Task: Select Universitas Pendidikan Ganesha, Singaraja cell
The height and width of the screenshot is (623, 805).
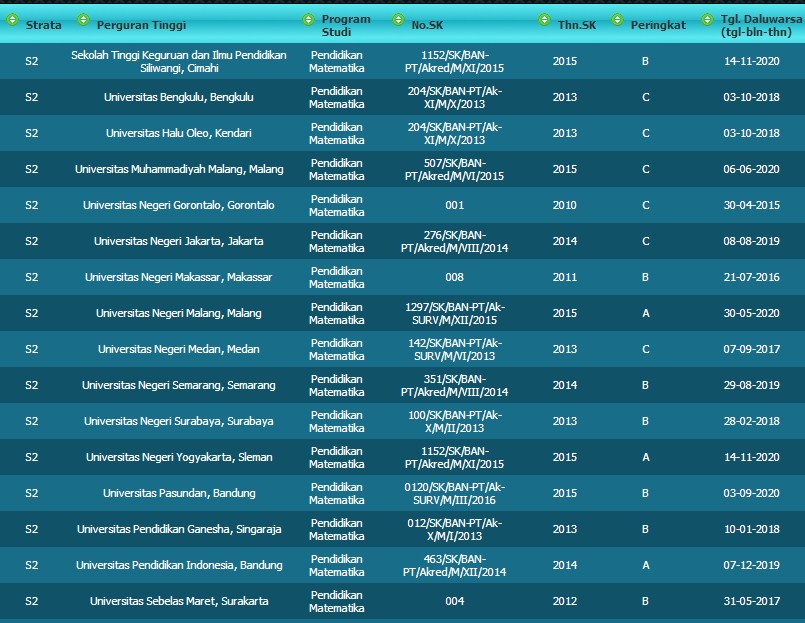Action: tap(179, 528)
